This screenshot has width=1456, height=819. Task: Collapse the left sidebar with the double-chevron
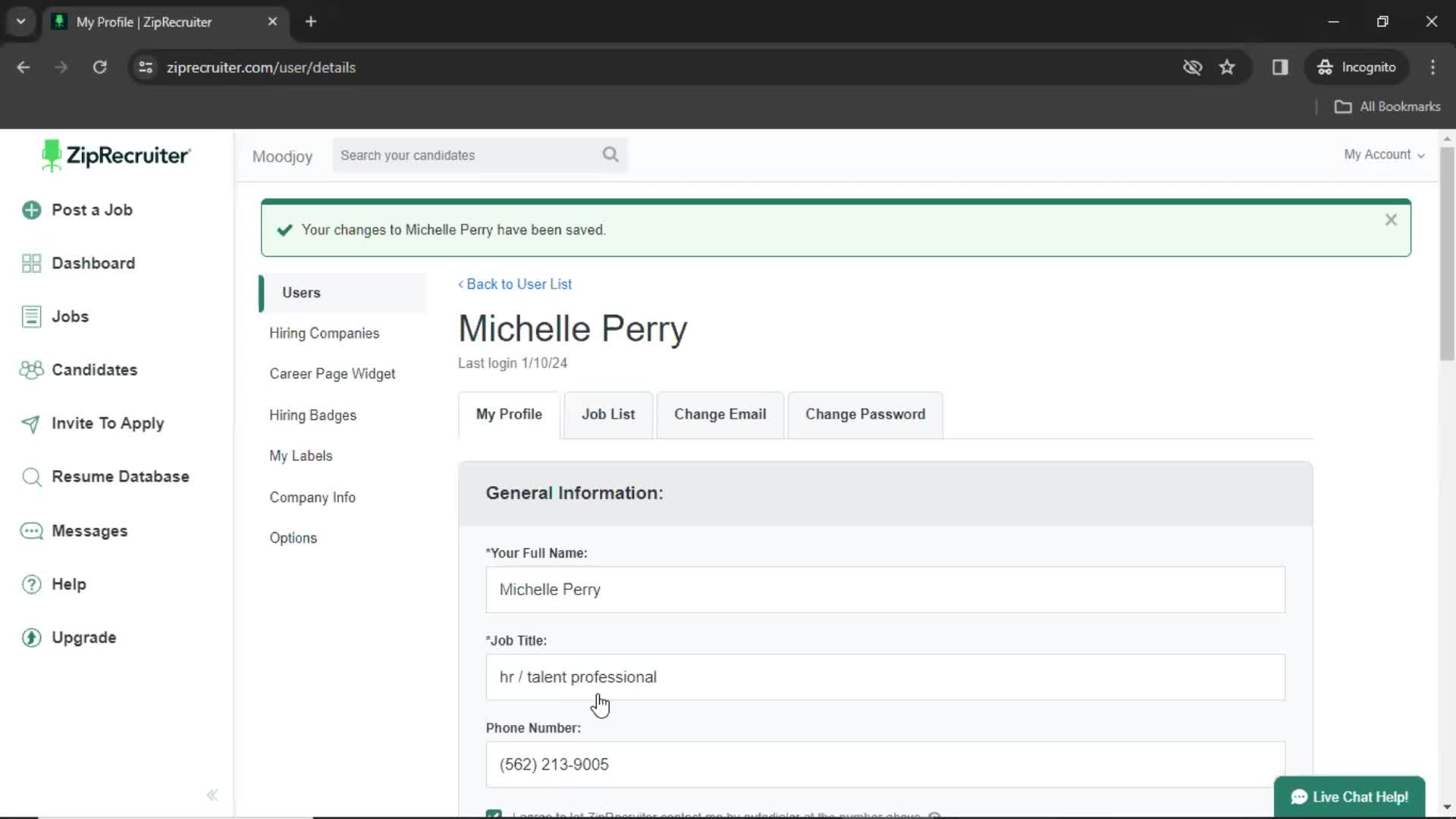(x=212, y=795)
